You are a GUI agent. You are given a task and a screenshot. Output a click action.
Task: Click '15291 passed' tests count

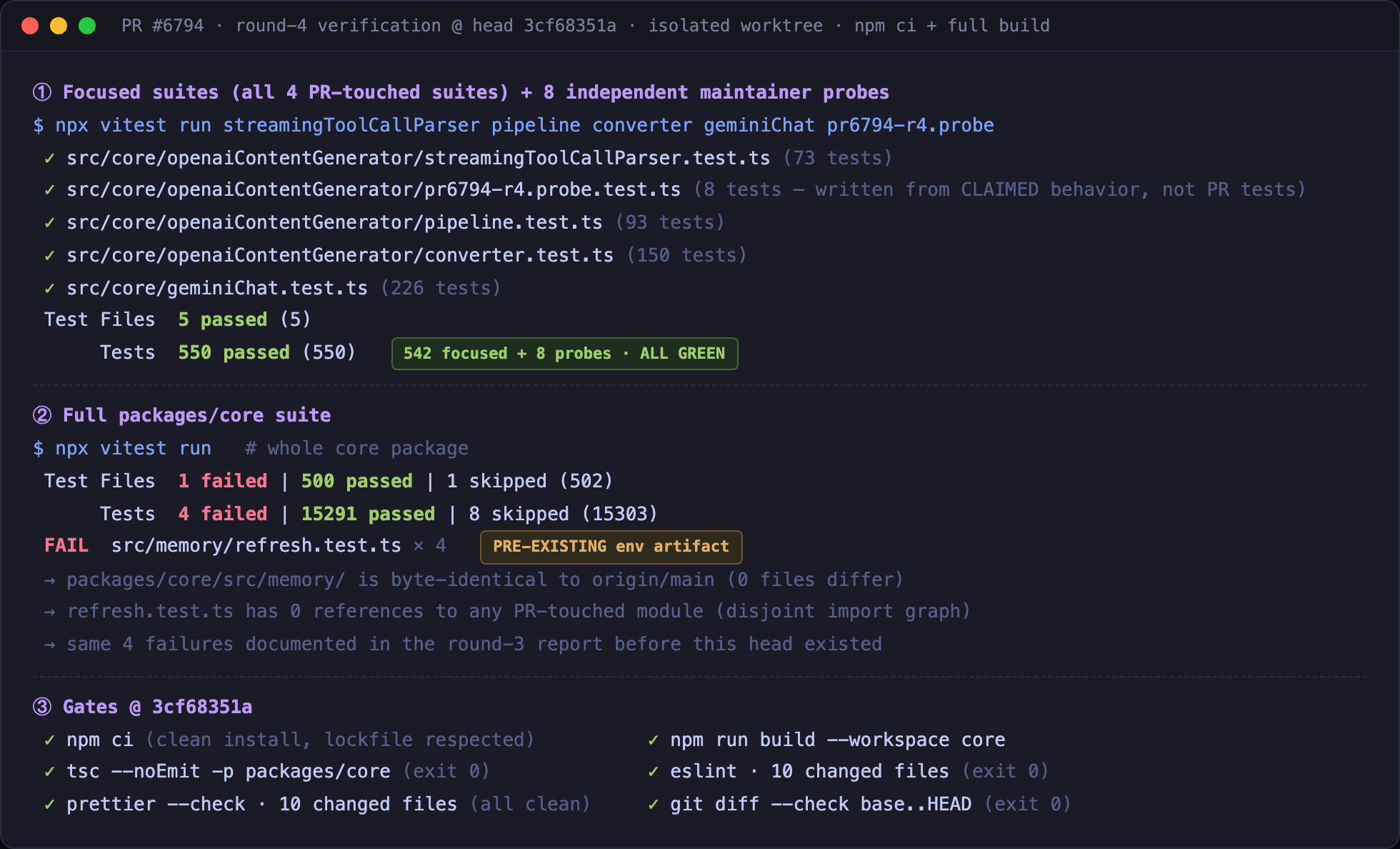pyautogui.click(x=368, y=514)
